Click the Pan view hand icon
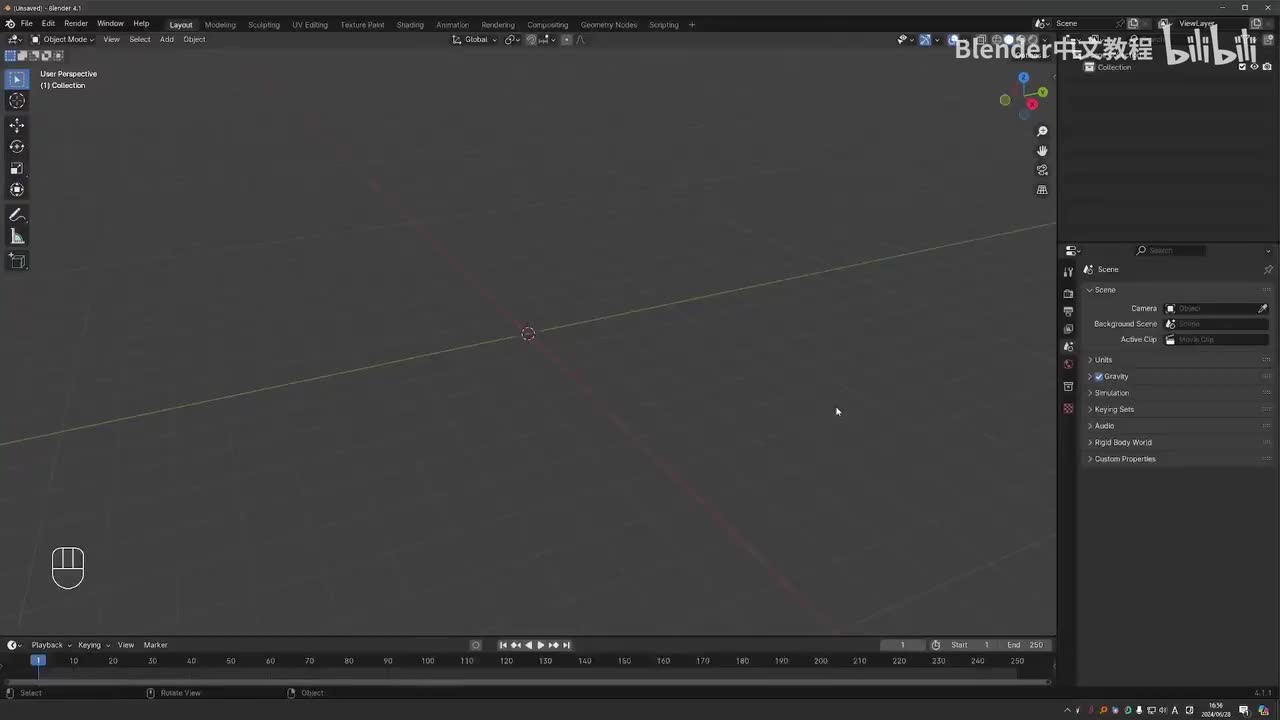 click(x=1042, y=150)
